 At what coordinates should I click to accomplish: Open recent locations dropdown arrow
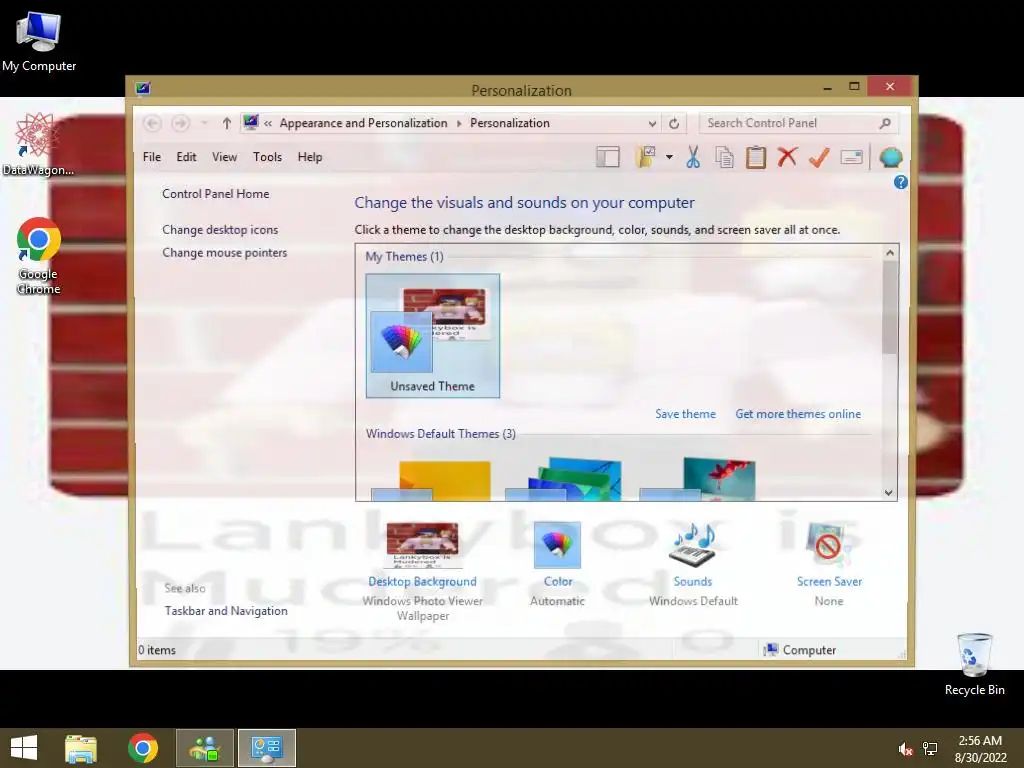[x=204, y=123]
